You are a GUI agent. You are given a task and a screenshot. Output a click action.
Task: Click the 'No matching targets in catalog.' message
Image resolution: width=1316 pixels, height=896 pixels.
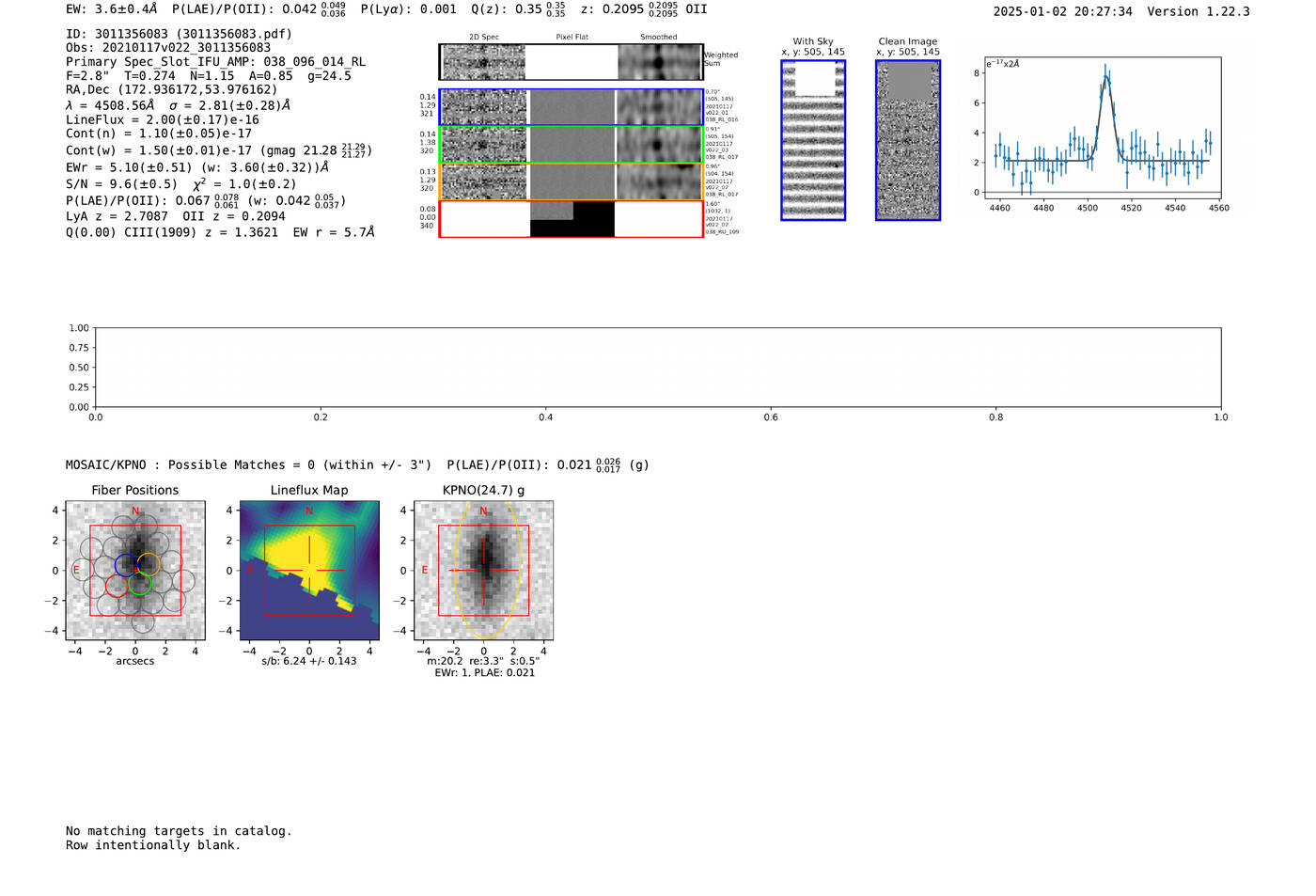tap(179, 831)
